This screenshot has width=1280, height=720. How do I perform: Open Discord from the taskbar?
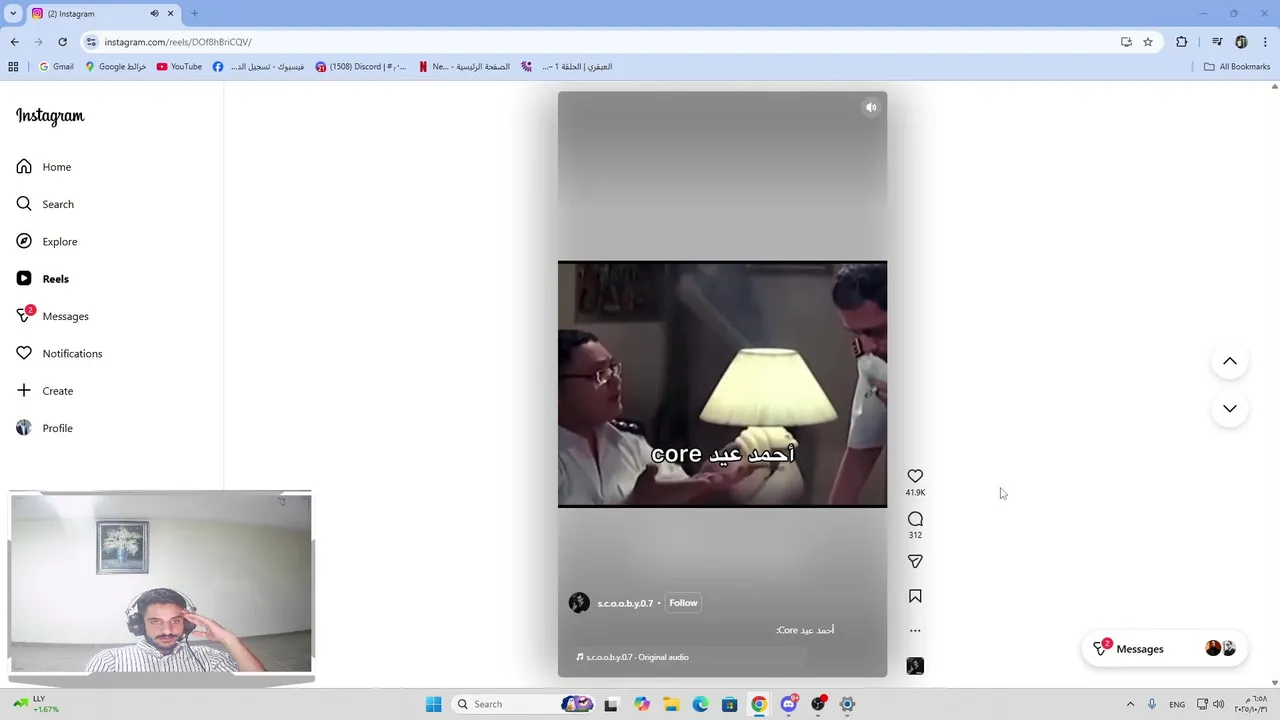[788, 704]
